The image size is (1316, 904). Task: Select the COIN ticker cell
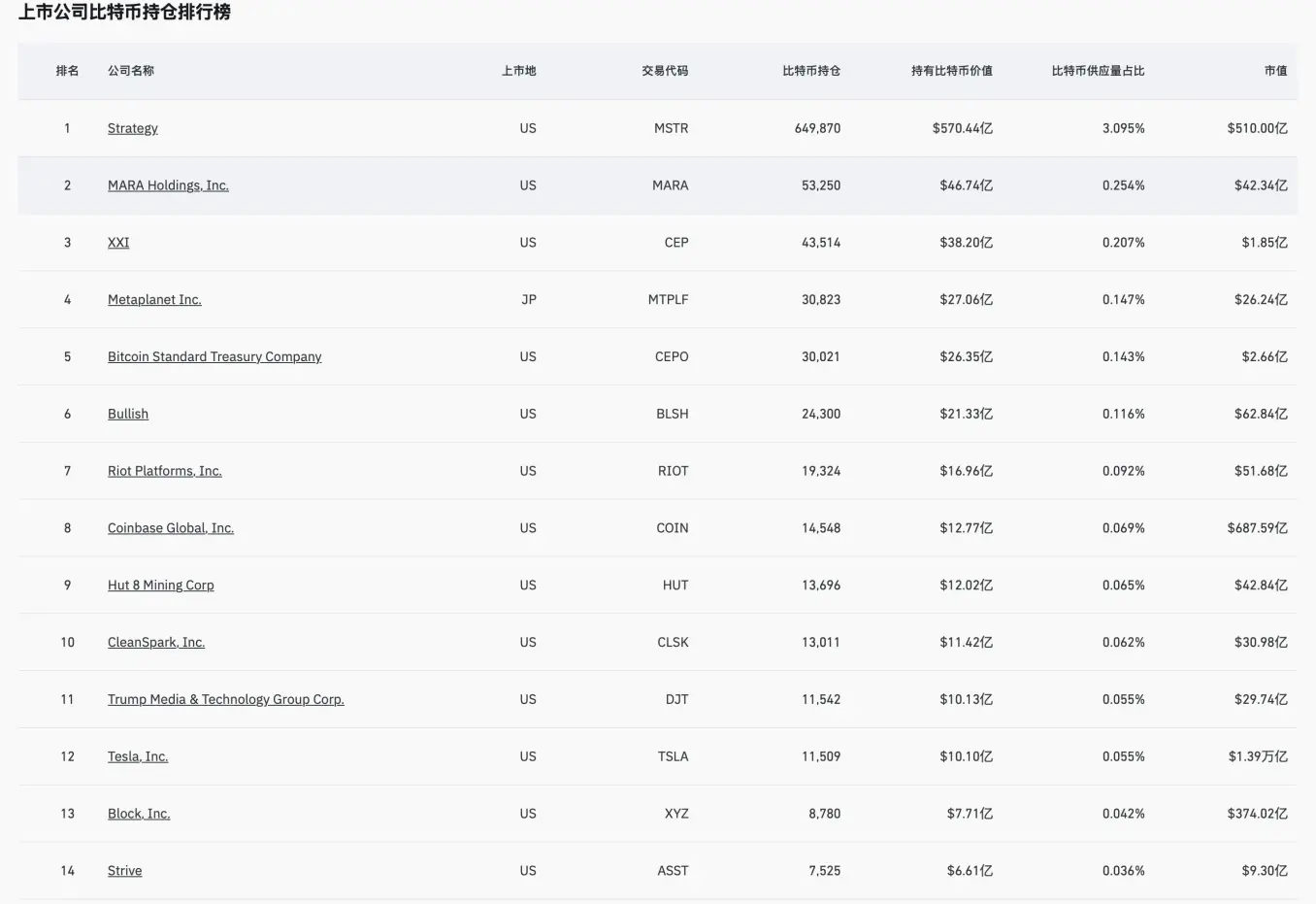[x=673, y=528]
